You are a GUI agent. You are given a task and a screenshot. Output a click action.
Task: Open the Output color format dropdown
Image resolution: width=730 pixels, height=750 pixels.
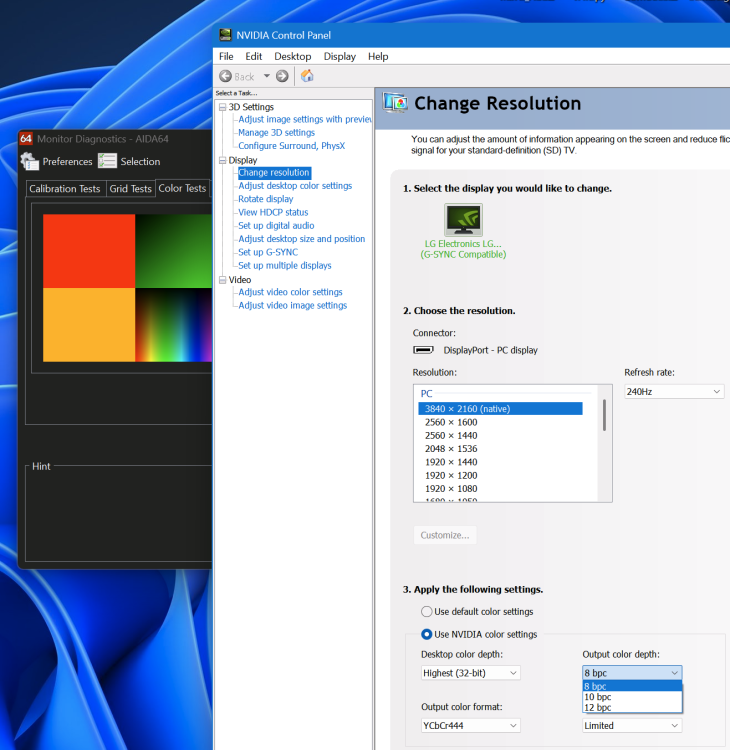pos(470,725)
